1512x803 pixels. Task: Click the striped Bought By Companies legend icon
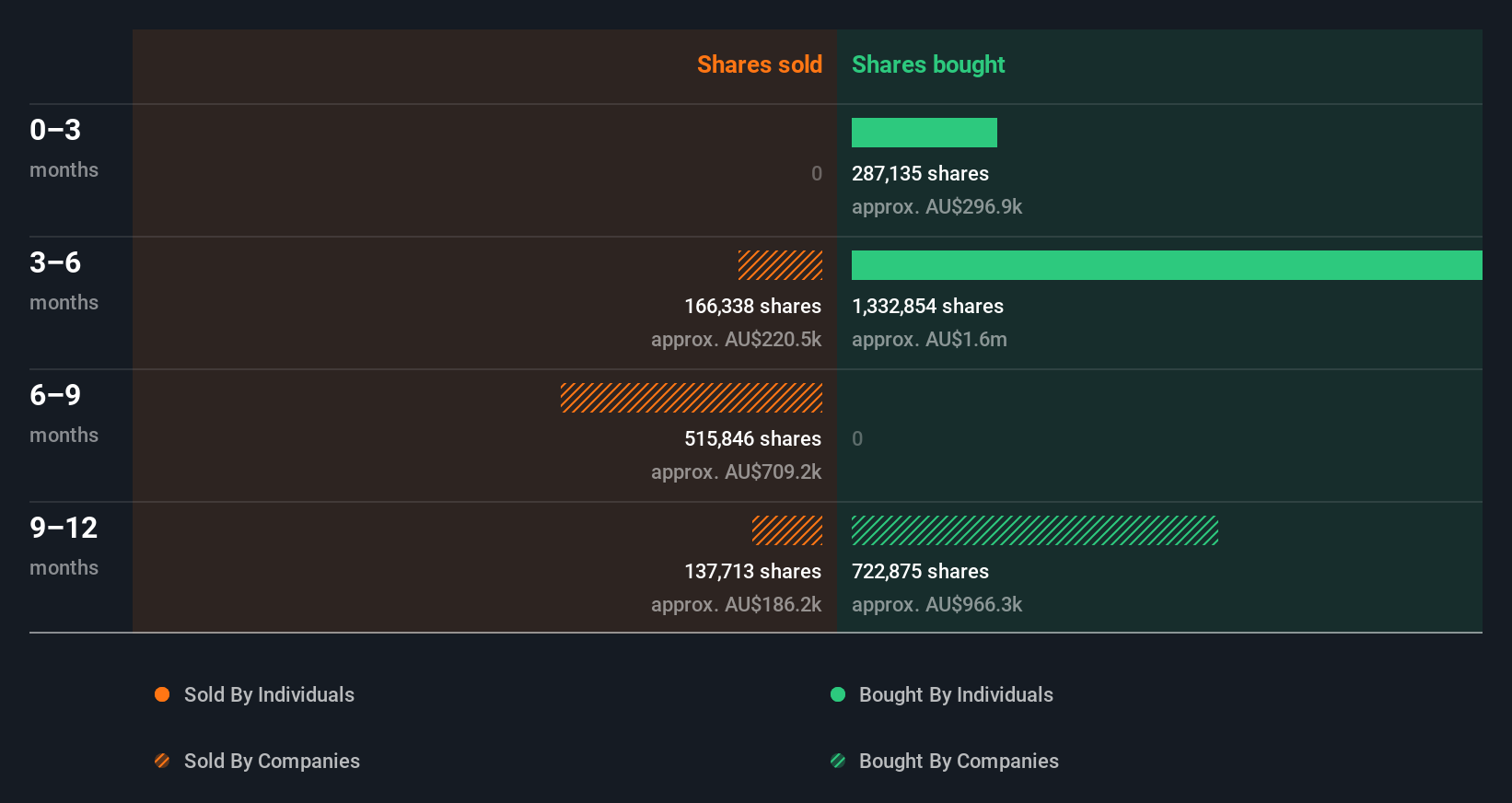point(838,761)
